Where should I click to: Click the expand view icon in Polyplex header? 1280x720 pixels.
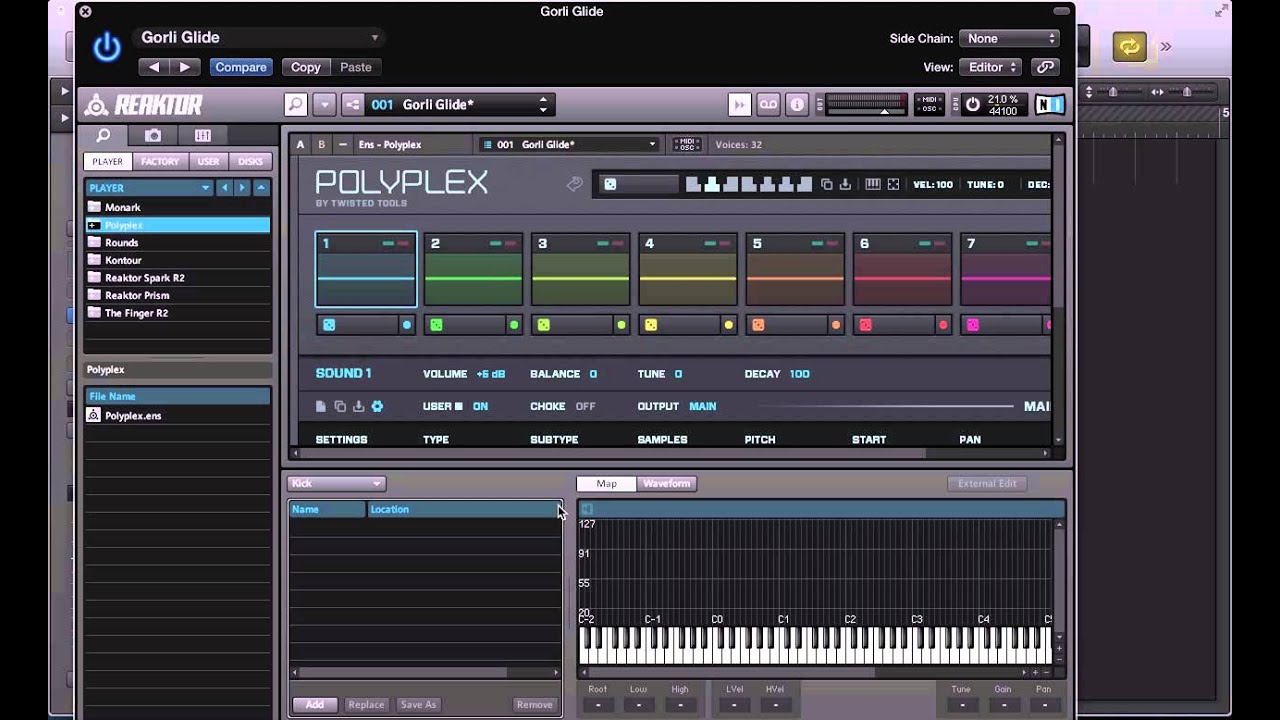893,184
